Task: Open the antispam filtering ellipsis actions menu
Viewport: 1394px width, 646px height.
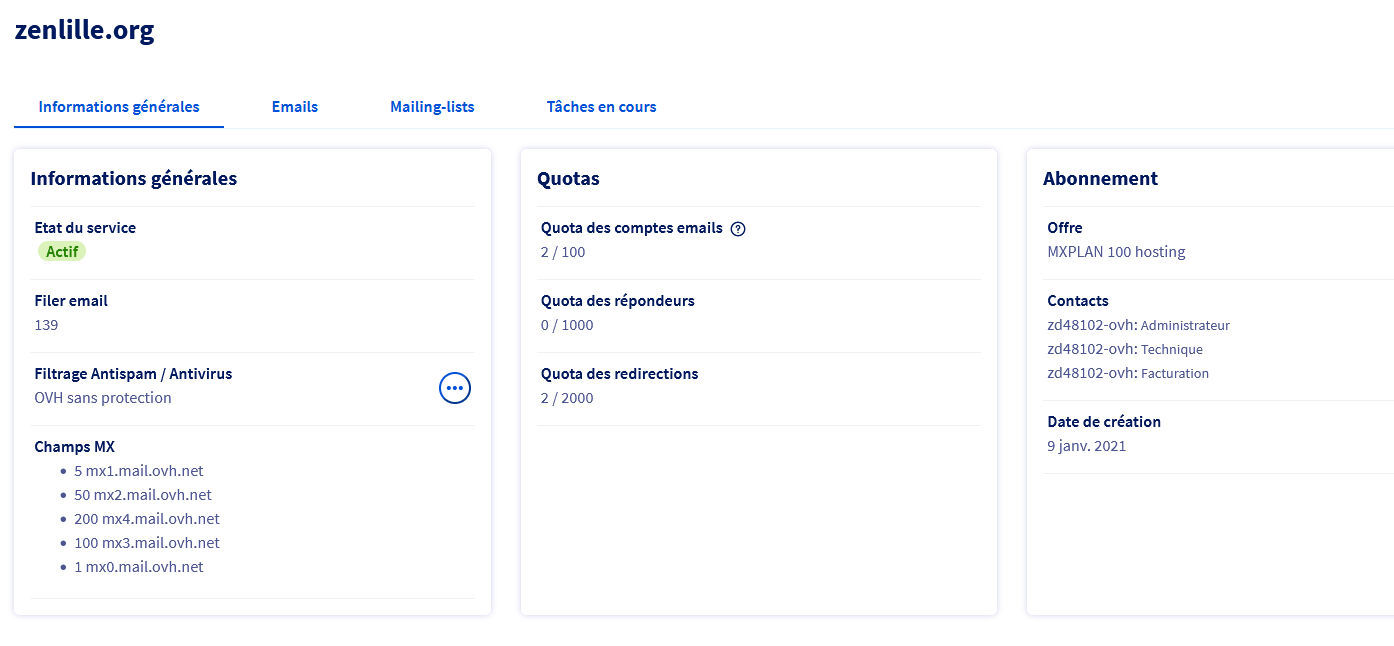Action: 455,387
